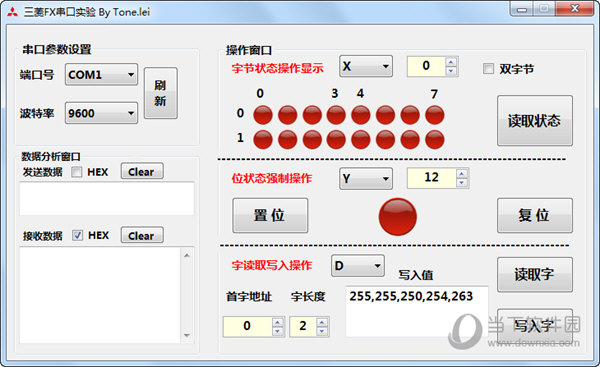The width and height of the screenshot is (600, 367).
Task: Click the bit address field showing 12
Action: coord(432,178)
